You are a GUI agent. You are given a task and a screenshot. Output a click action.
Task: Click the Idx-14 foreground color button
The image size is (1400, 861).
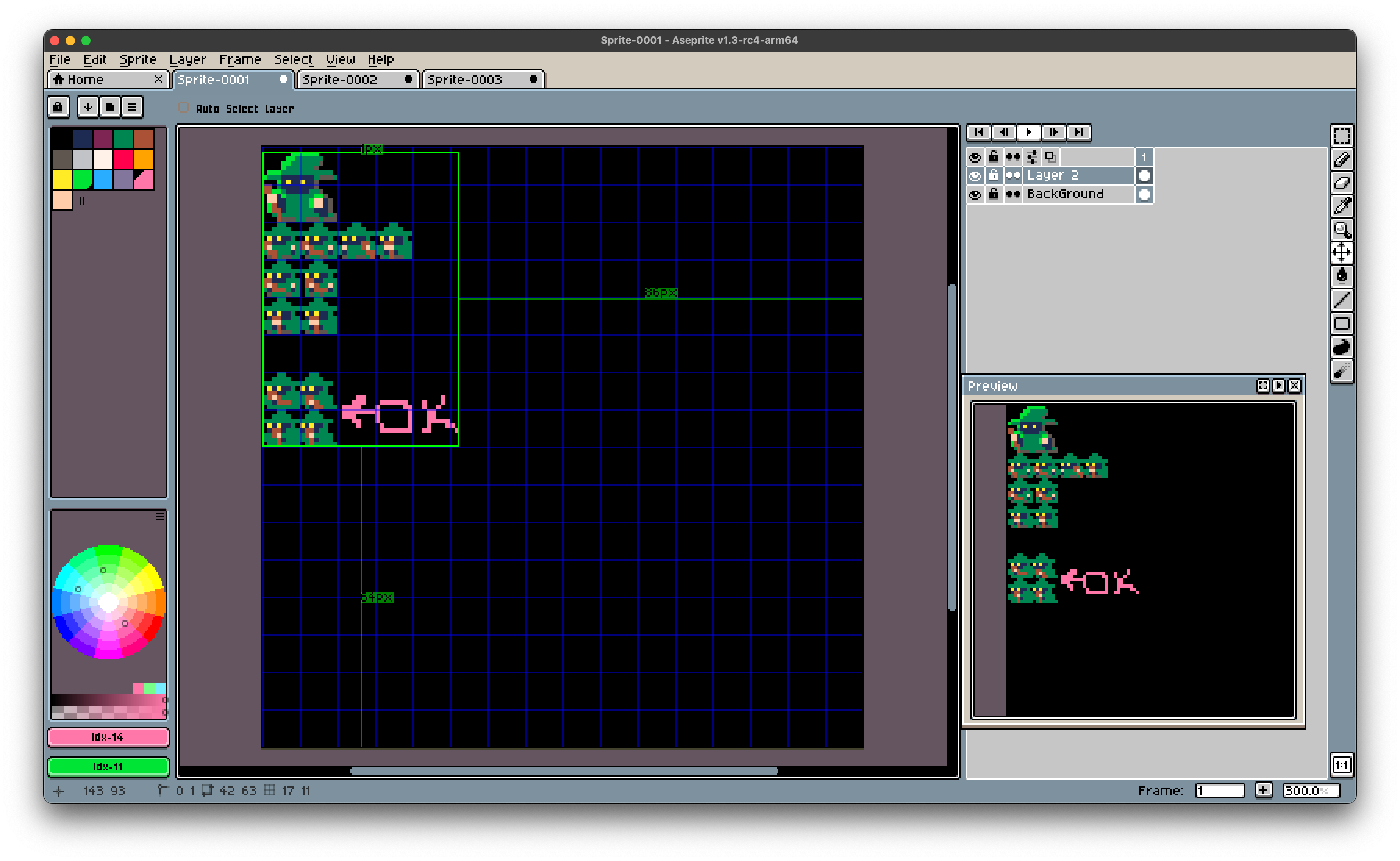[108, 737]
